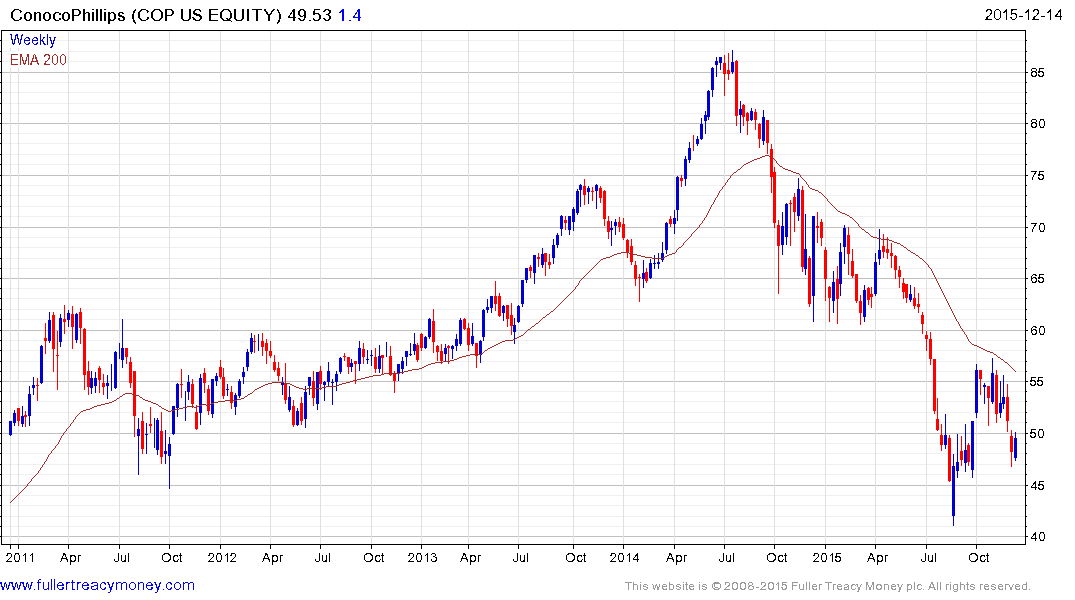Click the Apr label right after 2011

(71, 558)
